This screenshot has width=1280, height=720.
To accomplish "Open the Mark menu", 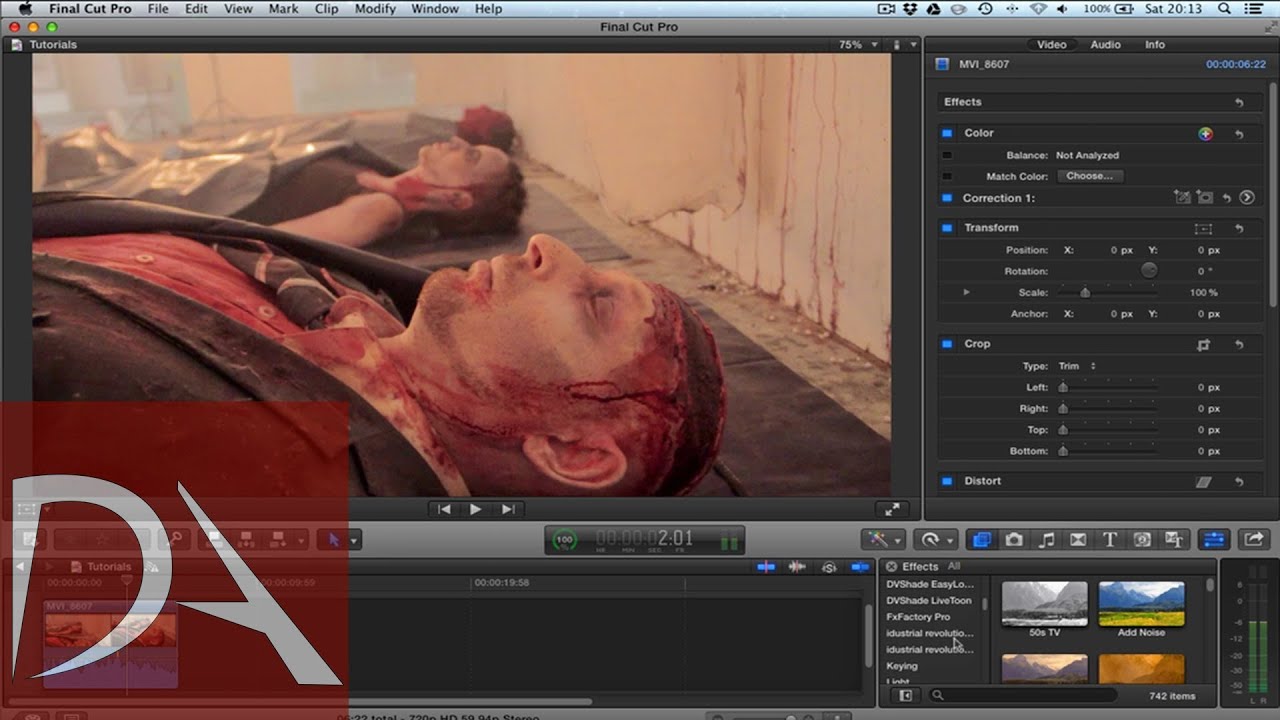I will point(283,8).
